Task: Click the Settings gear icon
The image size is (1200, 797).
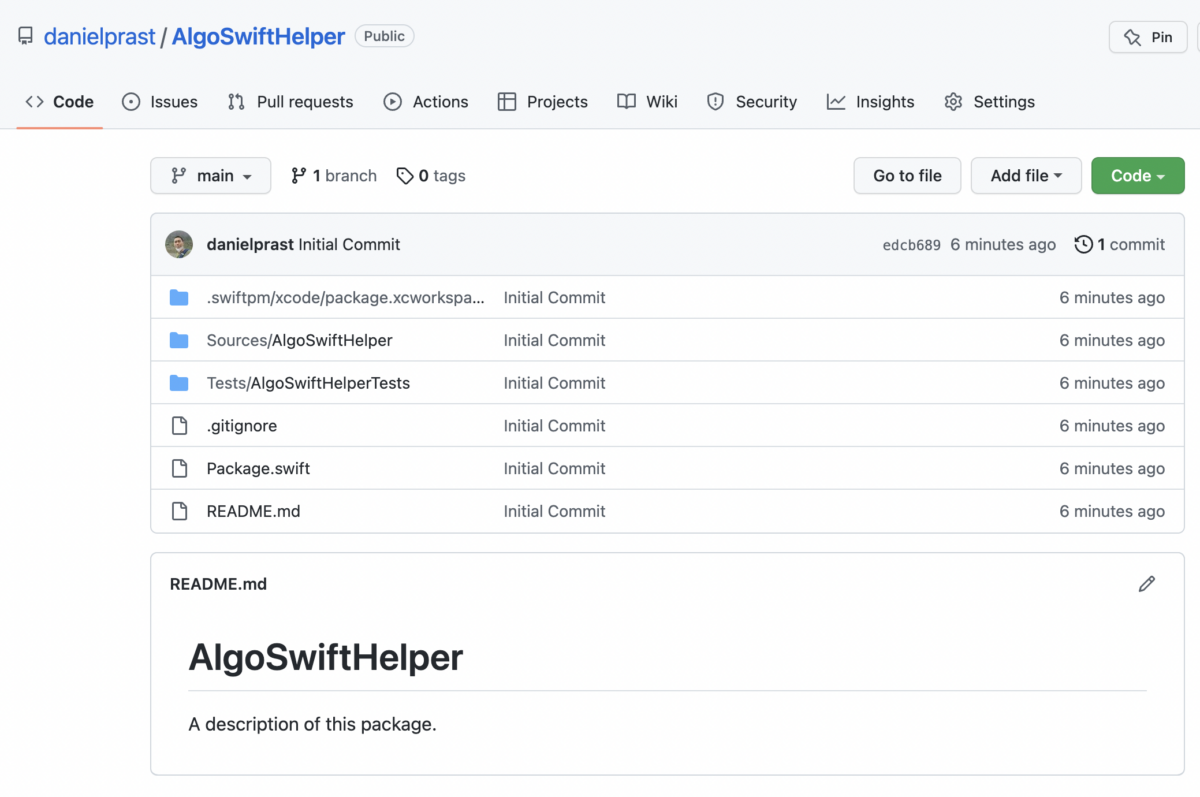Action: point(953,102)
